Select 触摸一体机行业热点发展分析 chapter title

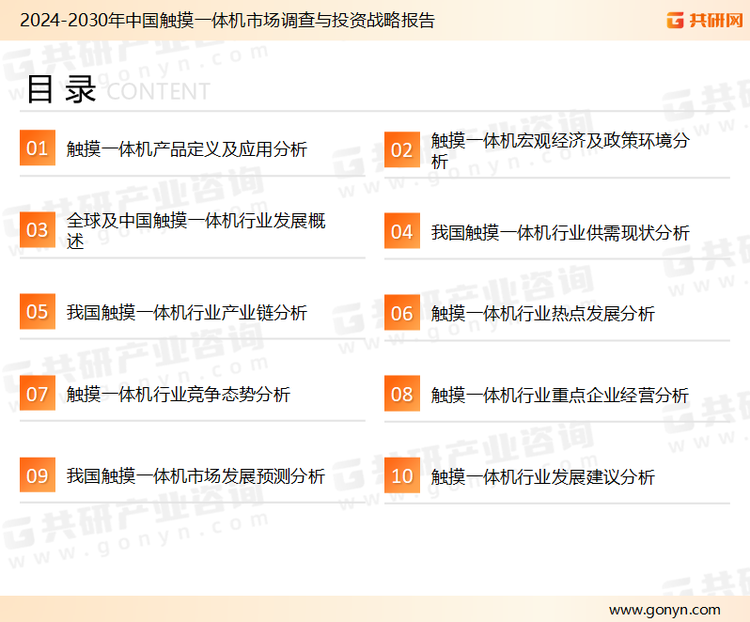(x=543, y=314)
